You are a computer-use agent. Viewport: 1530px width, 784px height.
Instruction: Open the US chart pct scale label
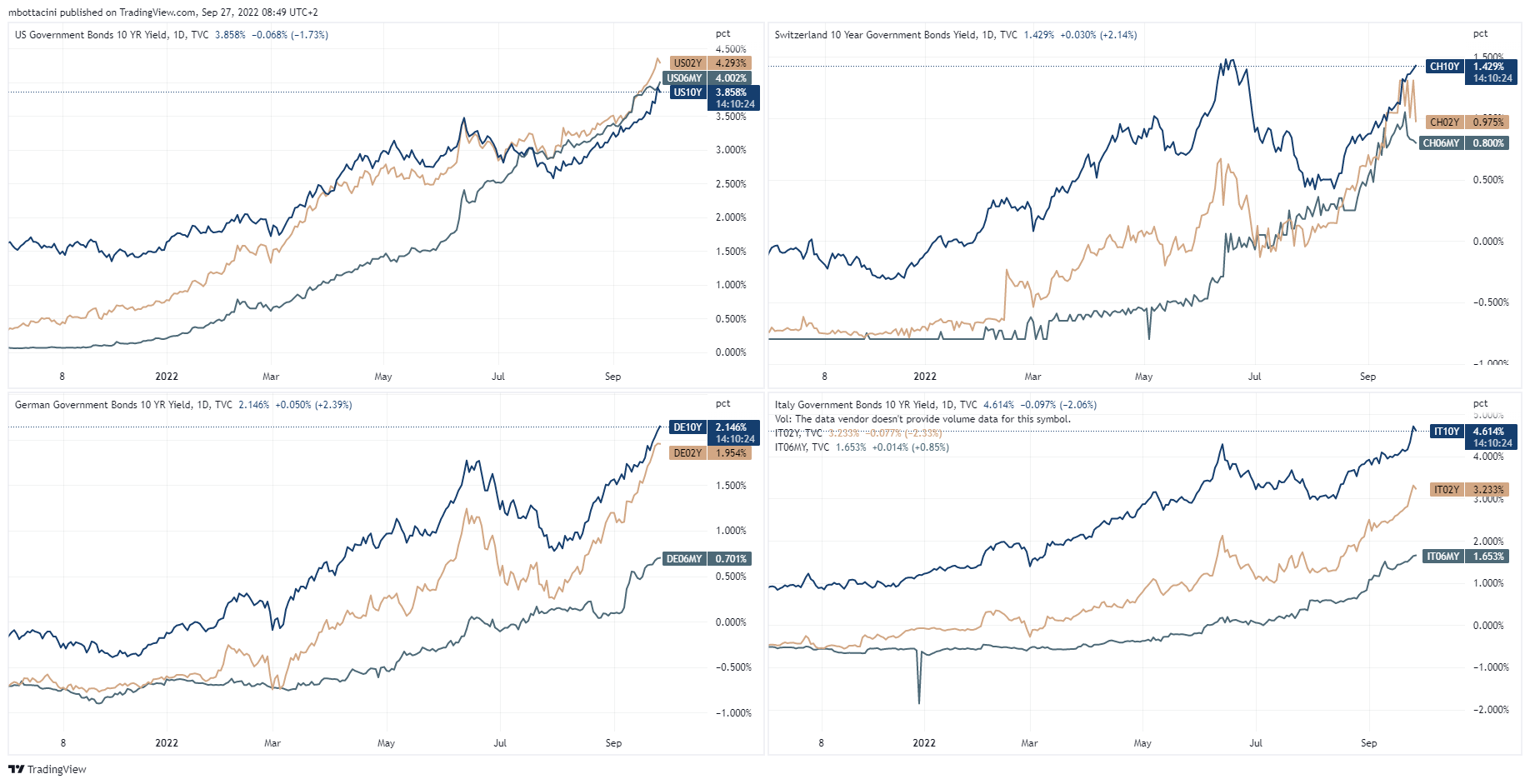[722, 34]
